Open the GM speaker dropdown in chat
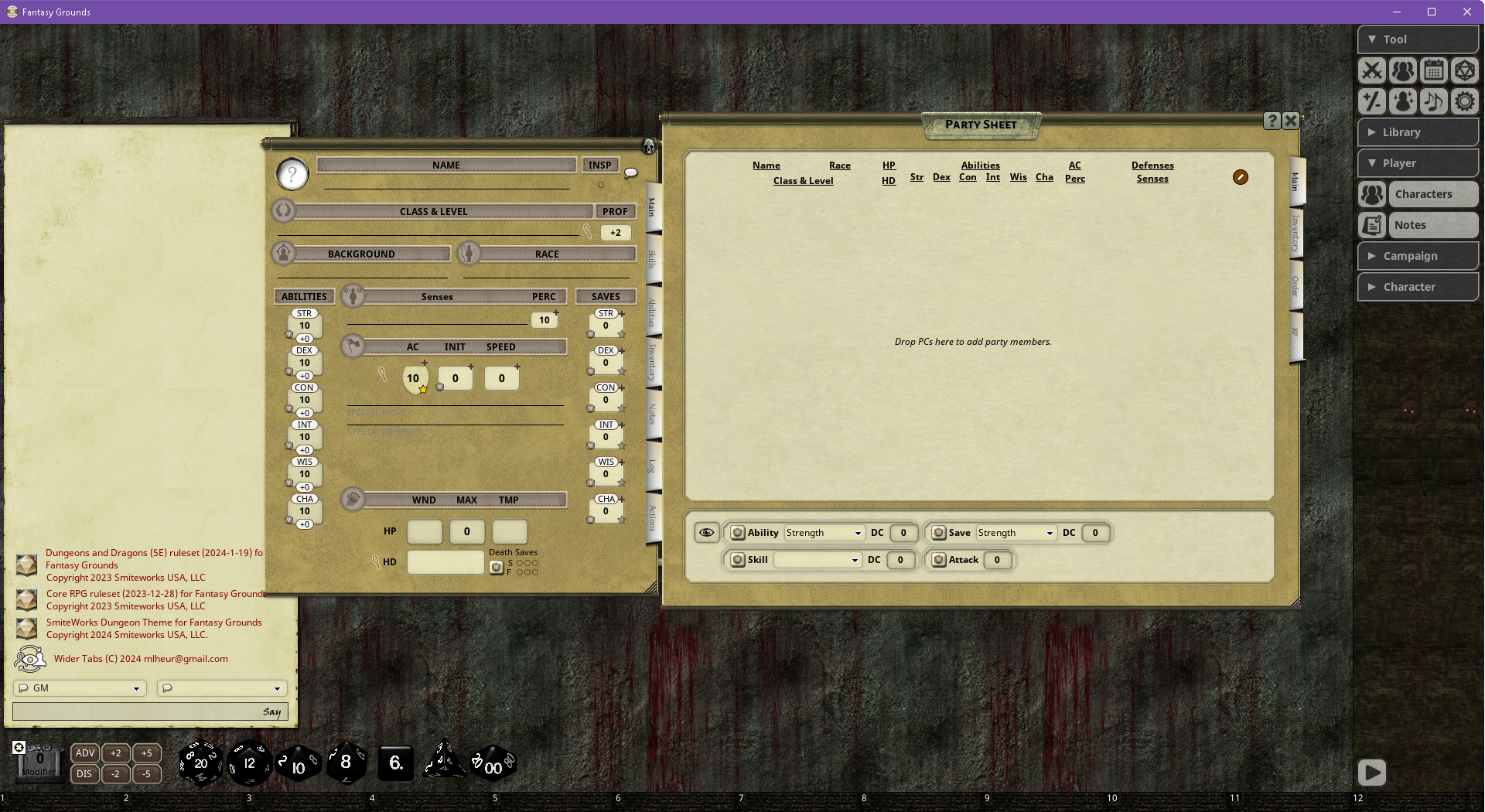The width and height of the screenshot is (1485, 812). point(80,688)
